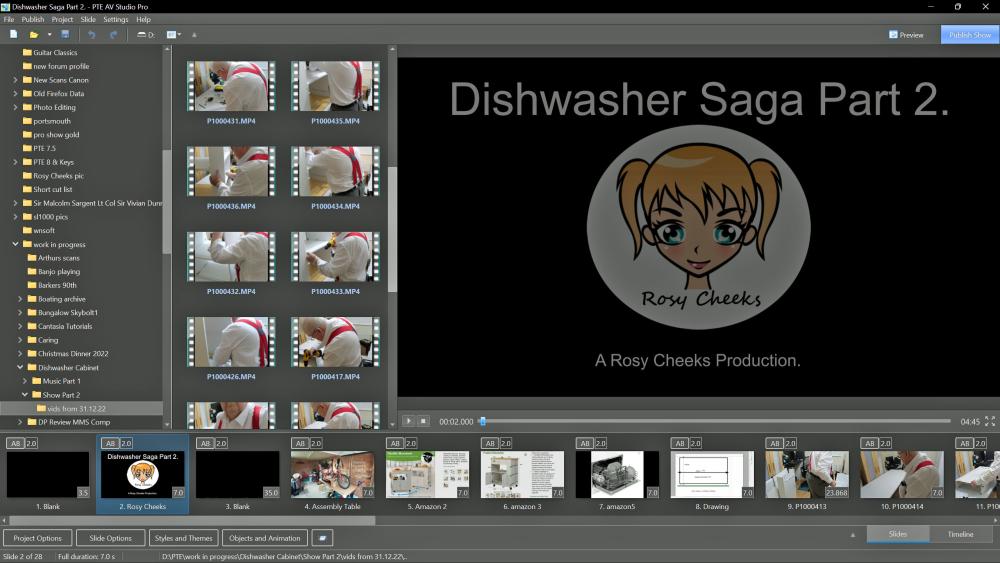Expand the Music Part 1 folder

pos(25,381)
